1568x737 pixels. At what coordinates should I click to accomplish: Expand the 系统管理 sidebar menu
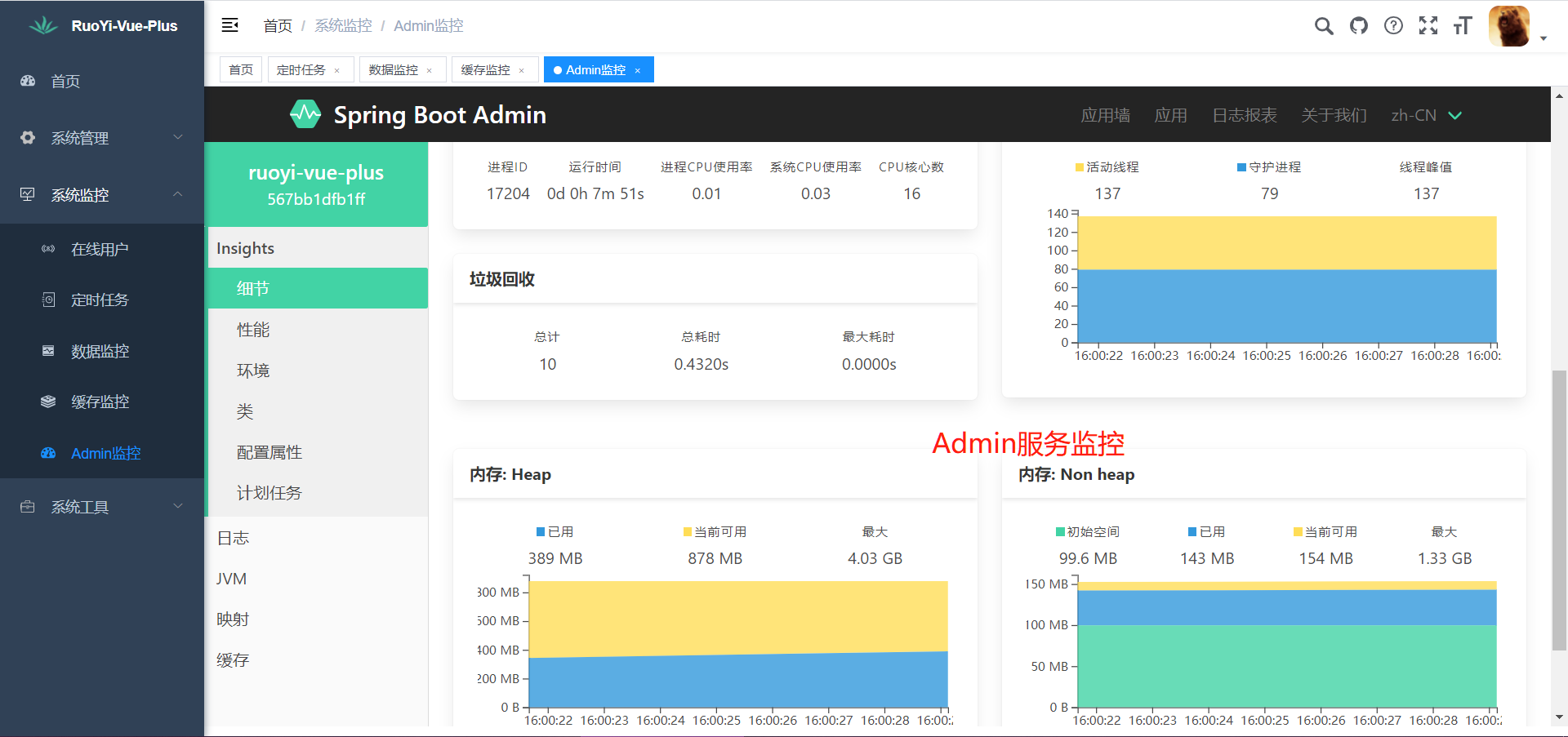102,138
